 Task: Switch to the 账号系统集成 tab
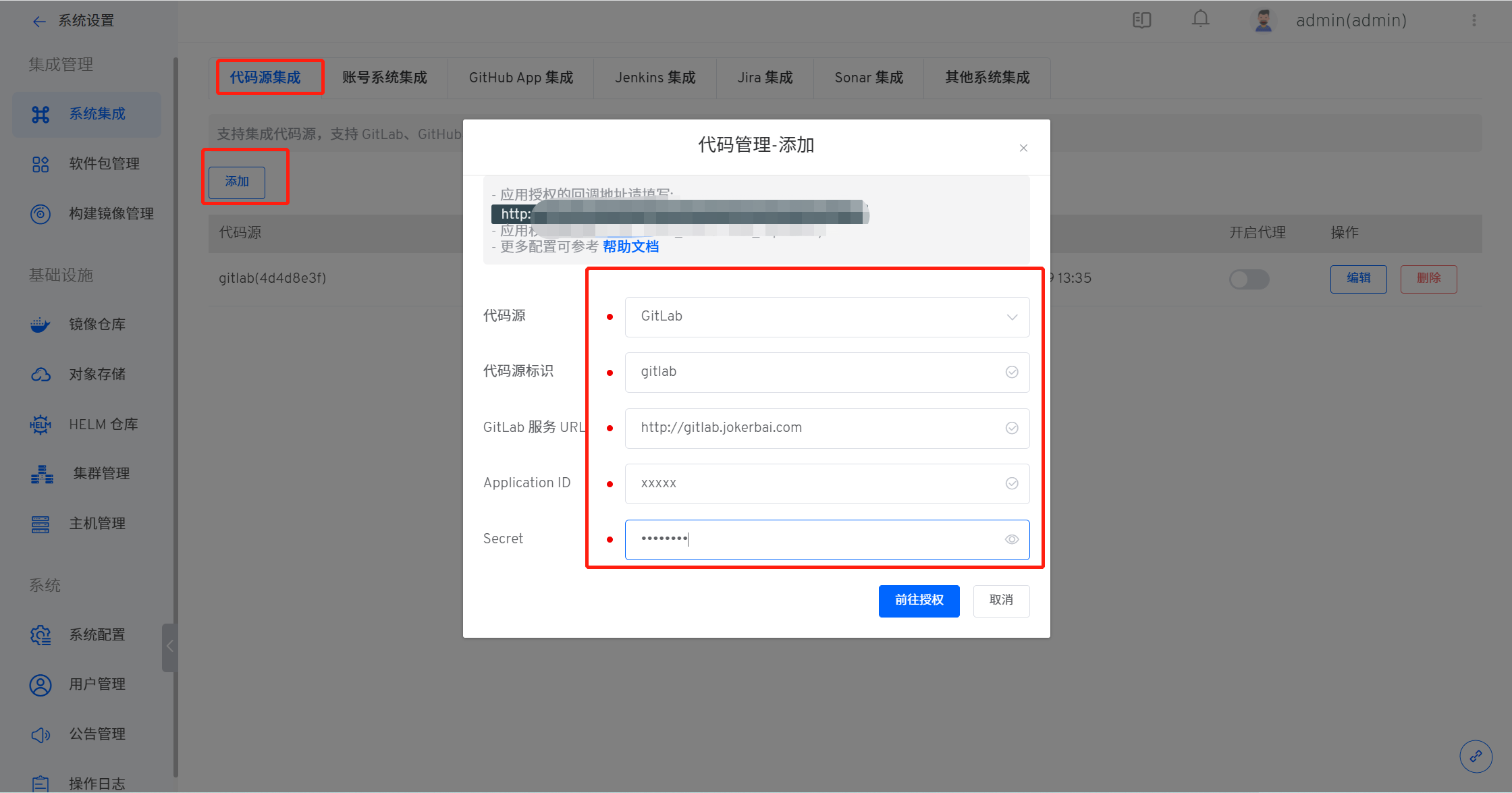point(385,78)
